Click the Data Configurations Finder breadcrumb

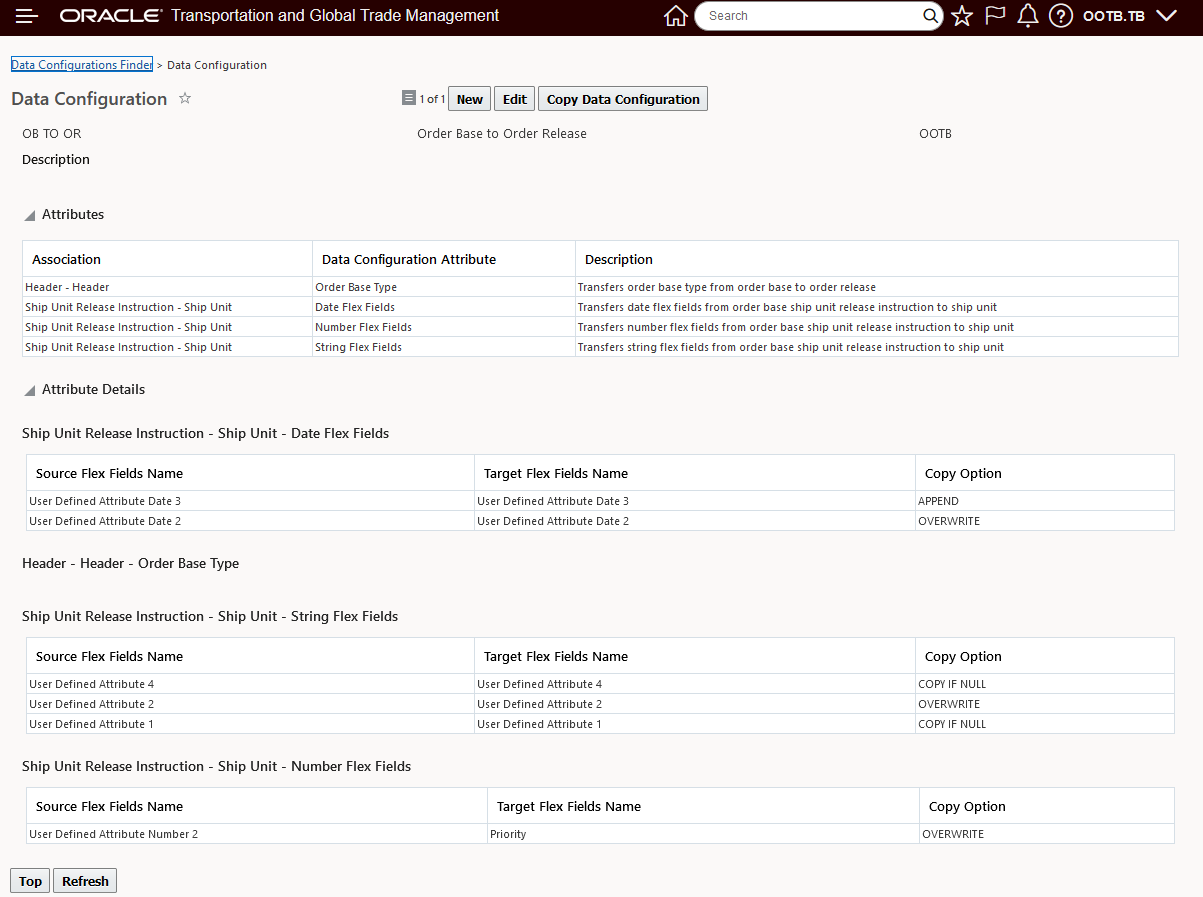[x=81, y=65]
